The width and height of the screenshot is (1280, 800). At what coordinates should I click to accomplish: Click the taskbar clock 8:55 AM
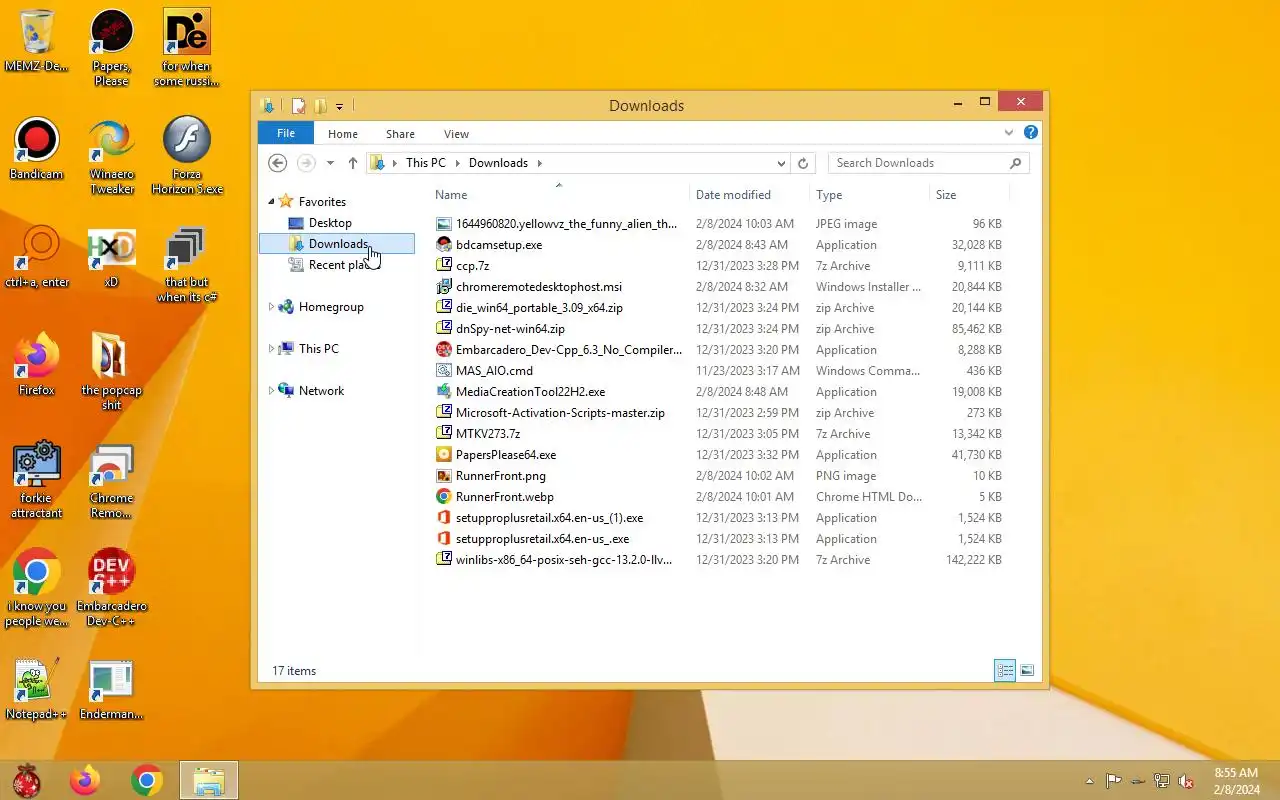click(x=1236, y=781)
